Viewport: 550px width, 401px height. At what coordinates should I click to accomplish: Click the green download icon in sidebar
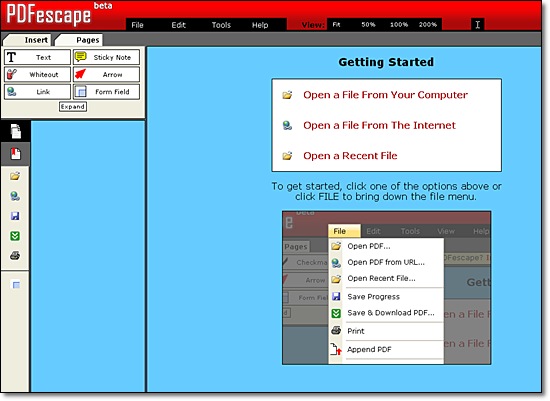pyautogui.click(x=15, y=236)
